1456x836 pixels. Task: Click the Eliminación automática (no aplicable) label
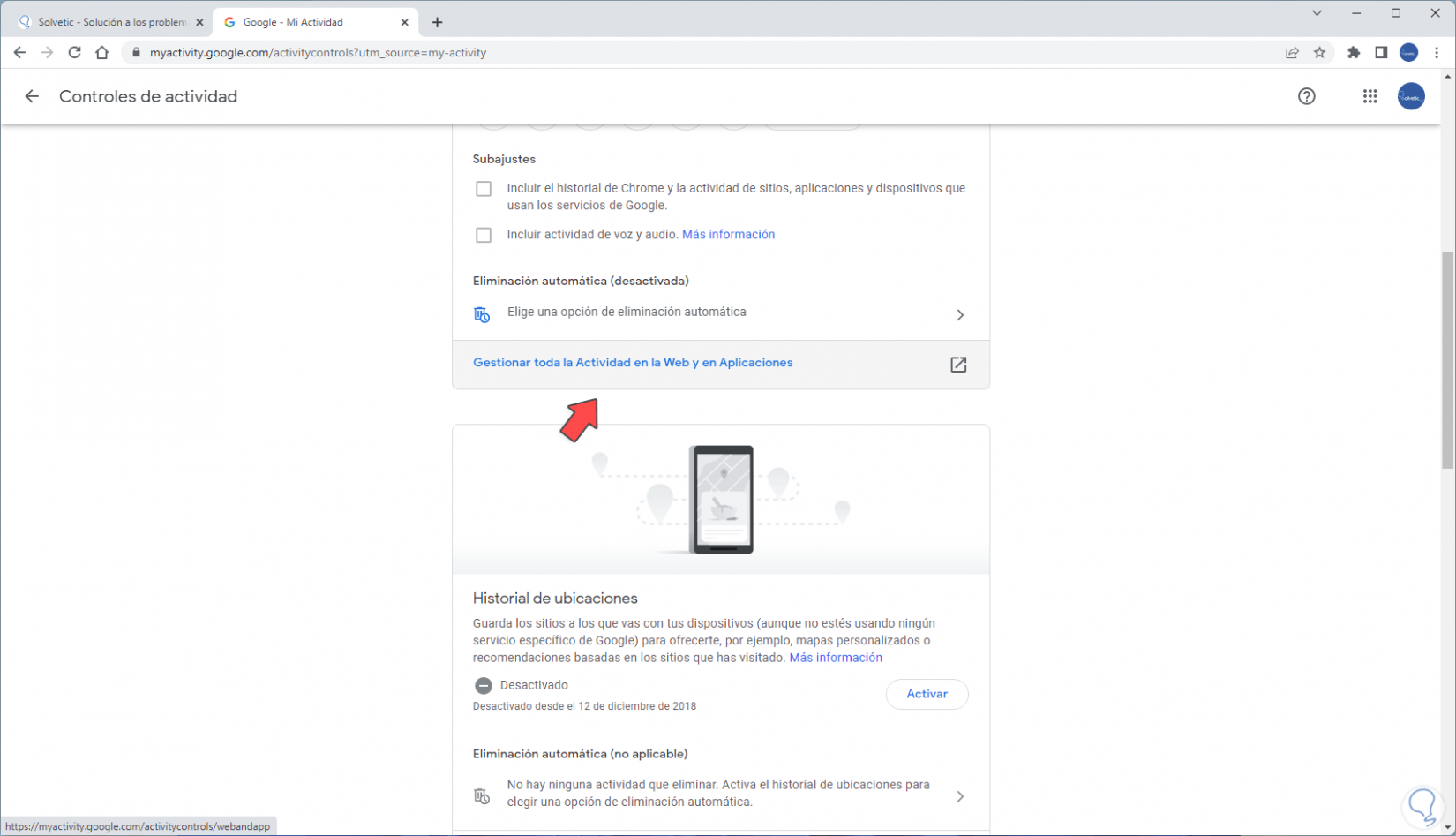580,755
